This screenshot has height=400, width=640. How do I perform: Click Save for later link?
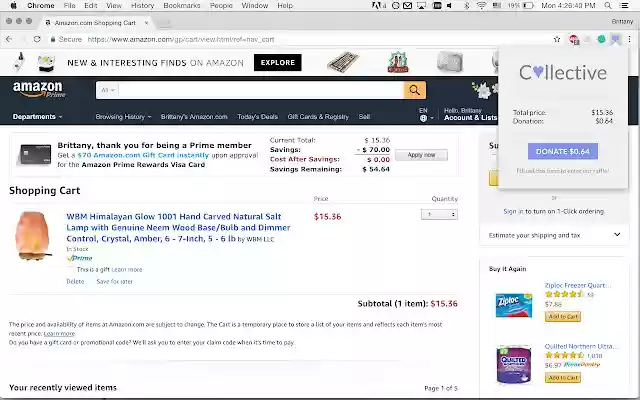114,282
